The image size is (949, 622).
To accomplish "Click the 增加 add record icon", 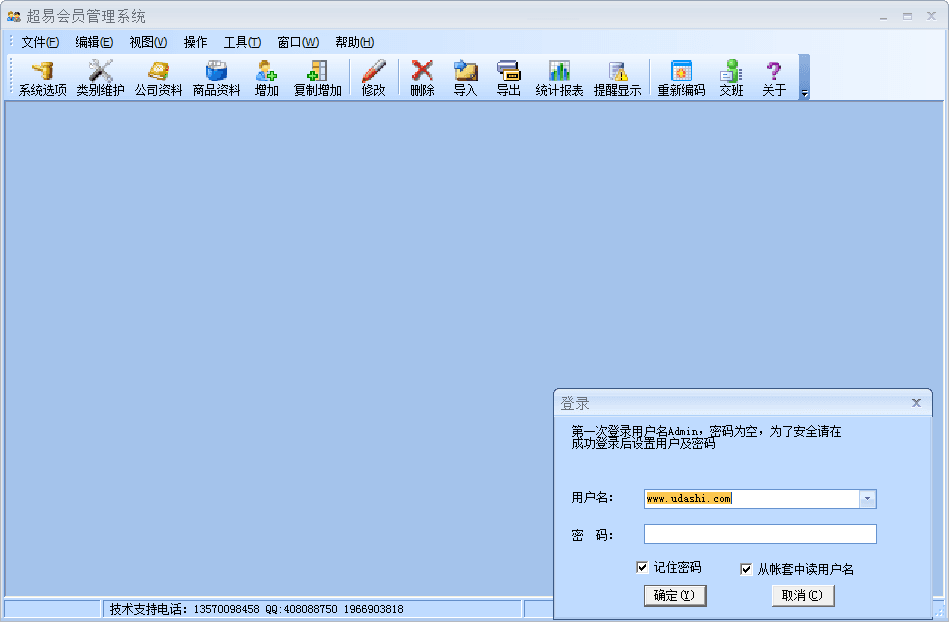I will click(266, 78).
